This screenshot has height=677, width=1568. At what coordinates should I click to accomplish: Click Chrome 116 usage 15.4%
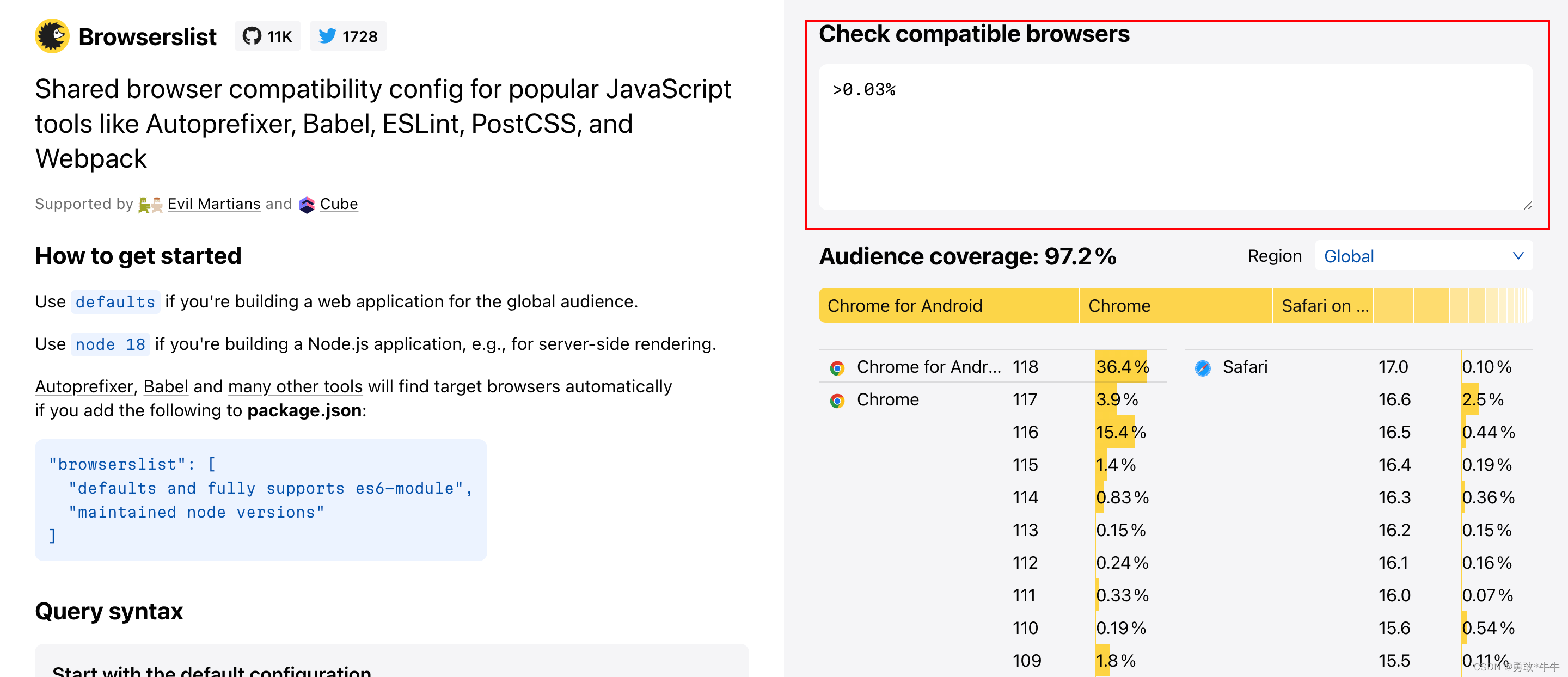(x=1120, y=432)
